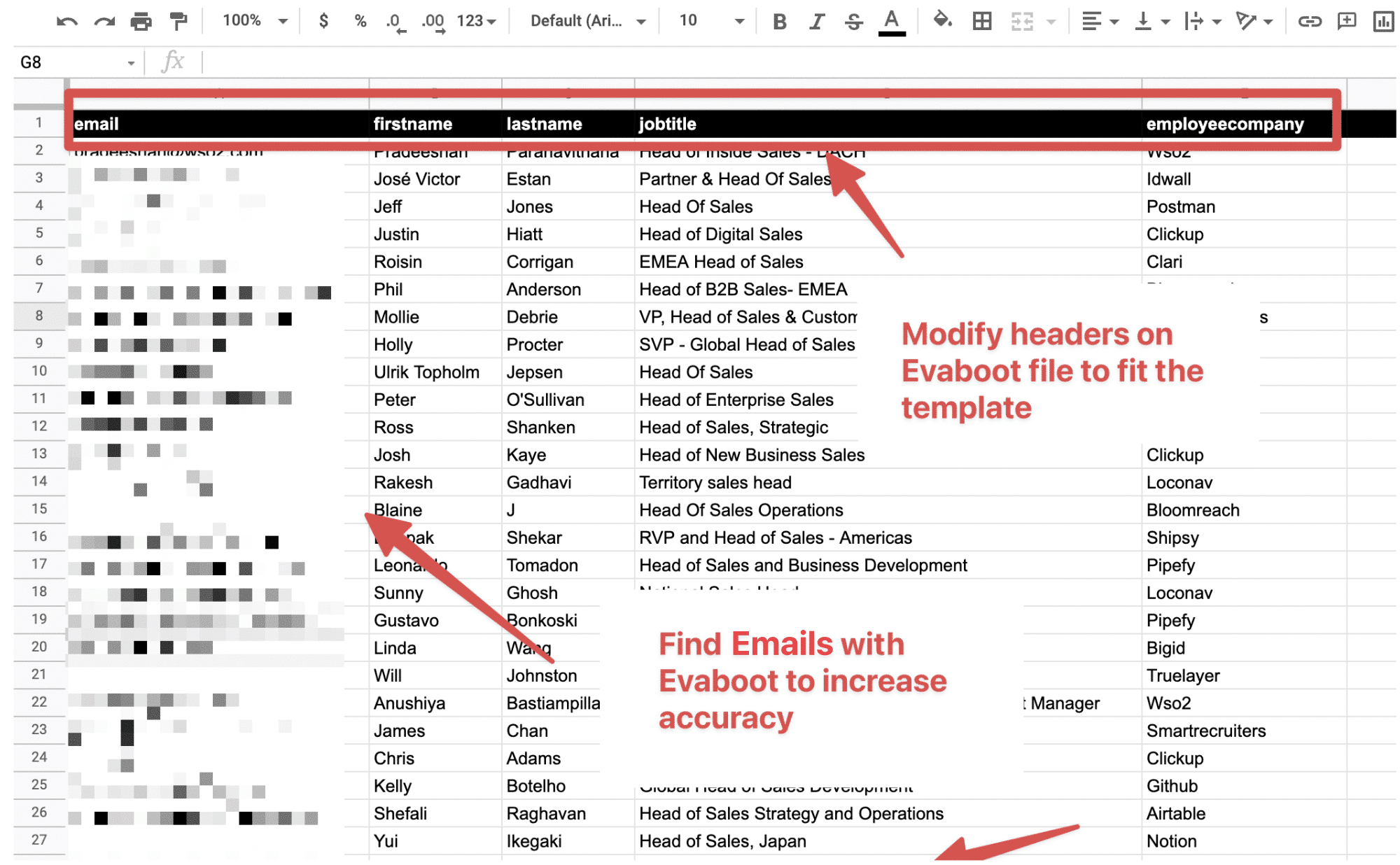Click cell Head of New Business Sales

(888, 455)
